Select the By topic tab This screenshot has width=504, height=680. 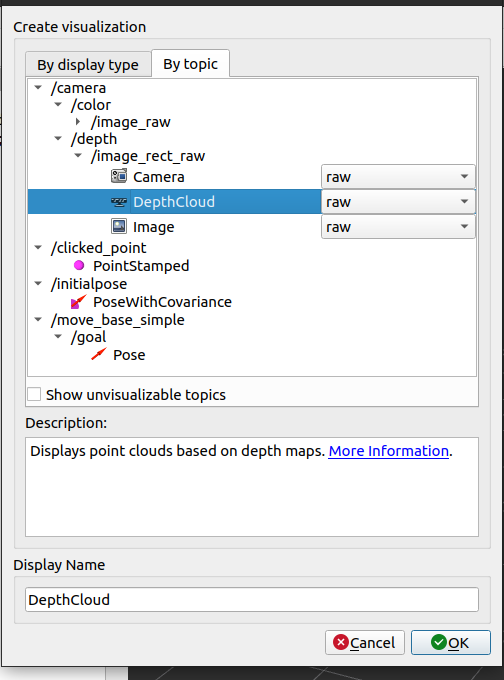pos(190,64)
